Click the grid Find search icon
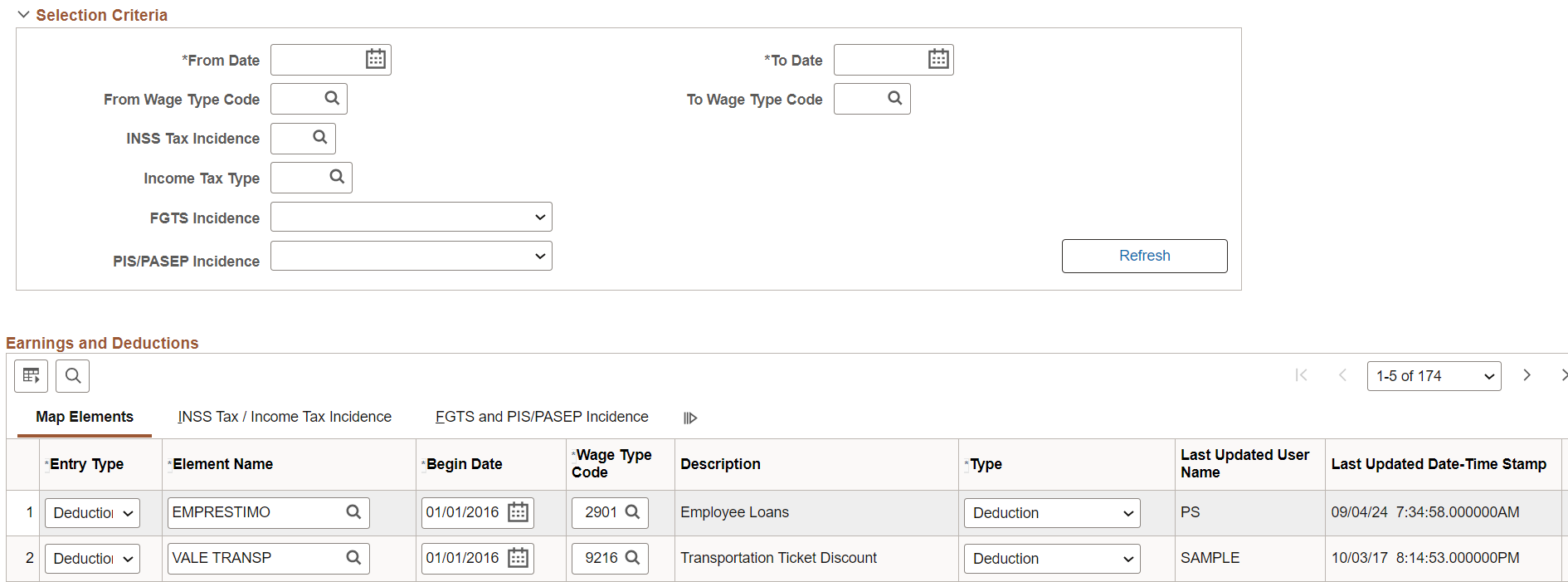Image resolution: width=1568 pixels, height=582 pixels. click(x=73, y=376)
